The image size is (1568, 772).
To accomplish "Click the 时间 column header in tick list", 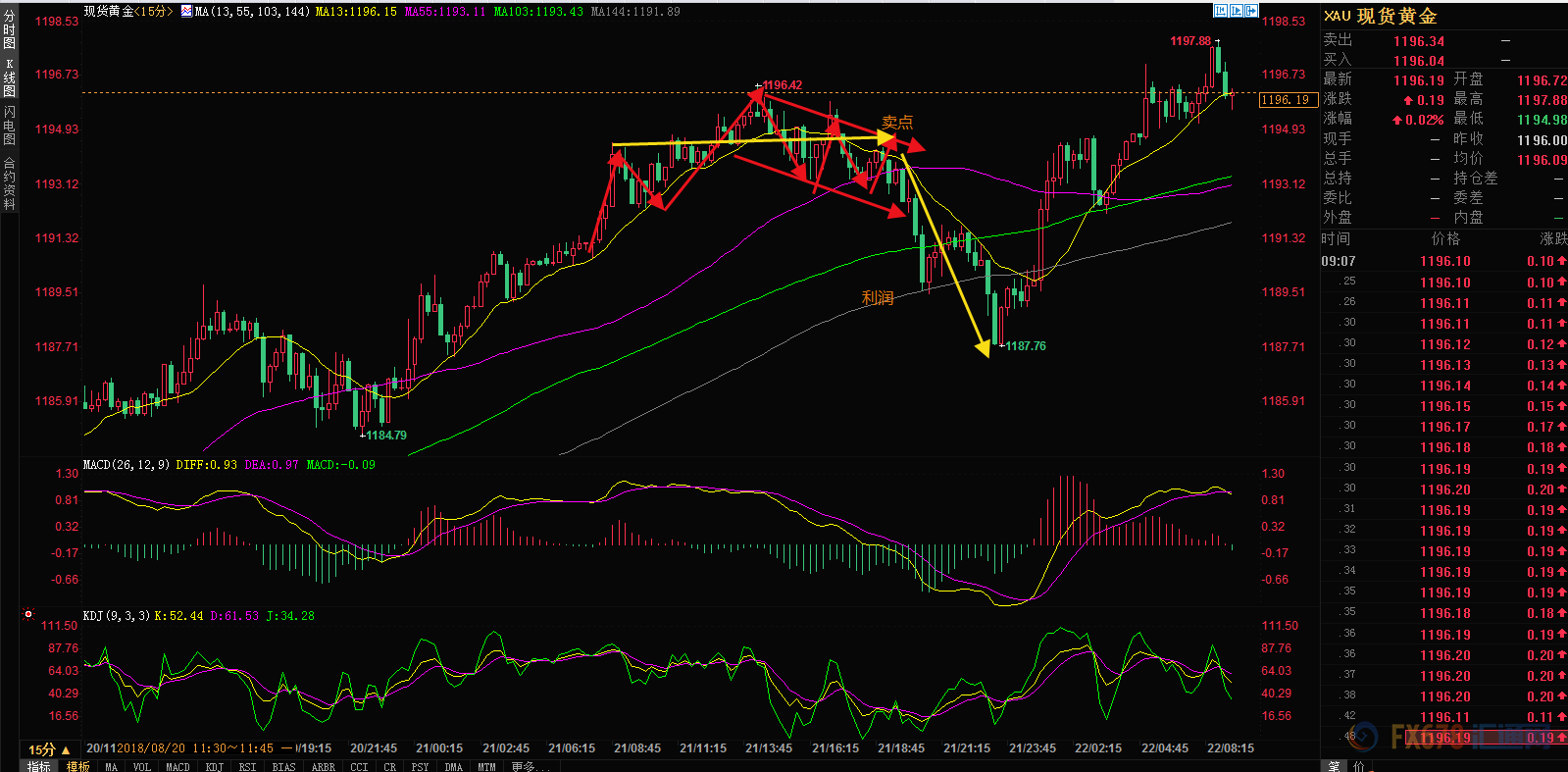I will [1336, 238].
